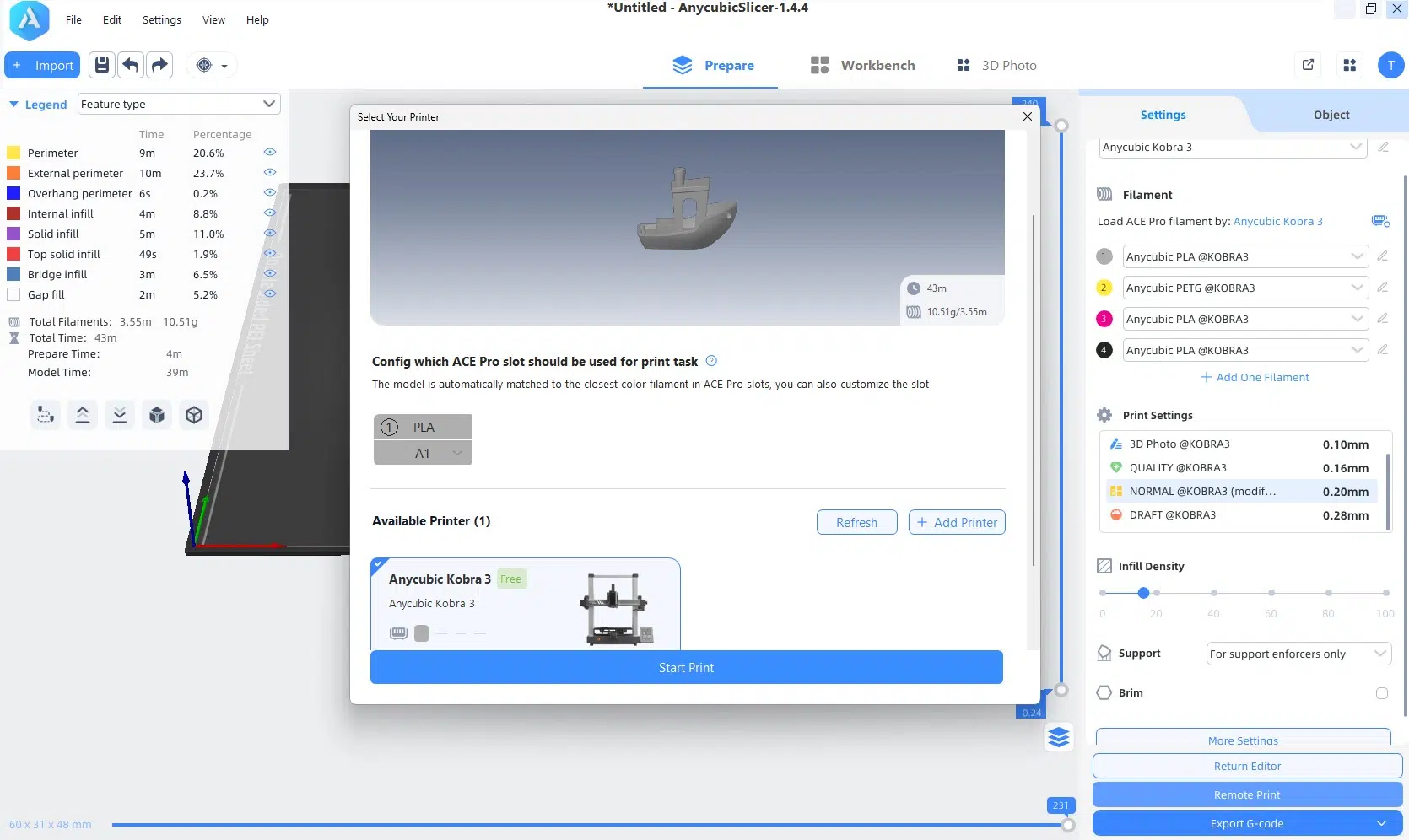Click the horizontal layer slider handle at 231
1409x840 pixels.
point(1067,825)
